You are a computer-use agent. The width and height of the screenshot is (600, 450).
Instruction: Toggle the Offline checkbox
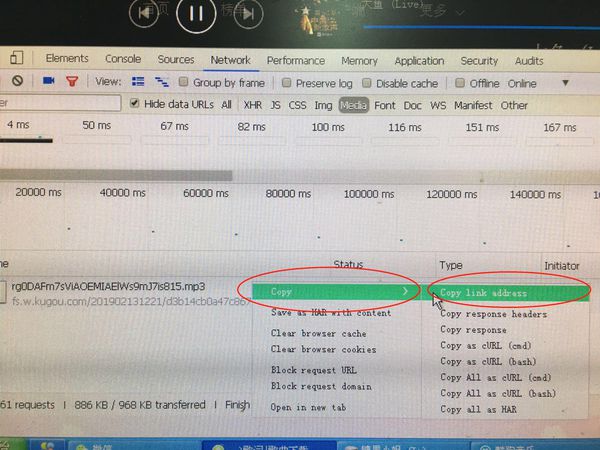460,83
